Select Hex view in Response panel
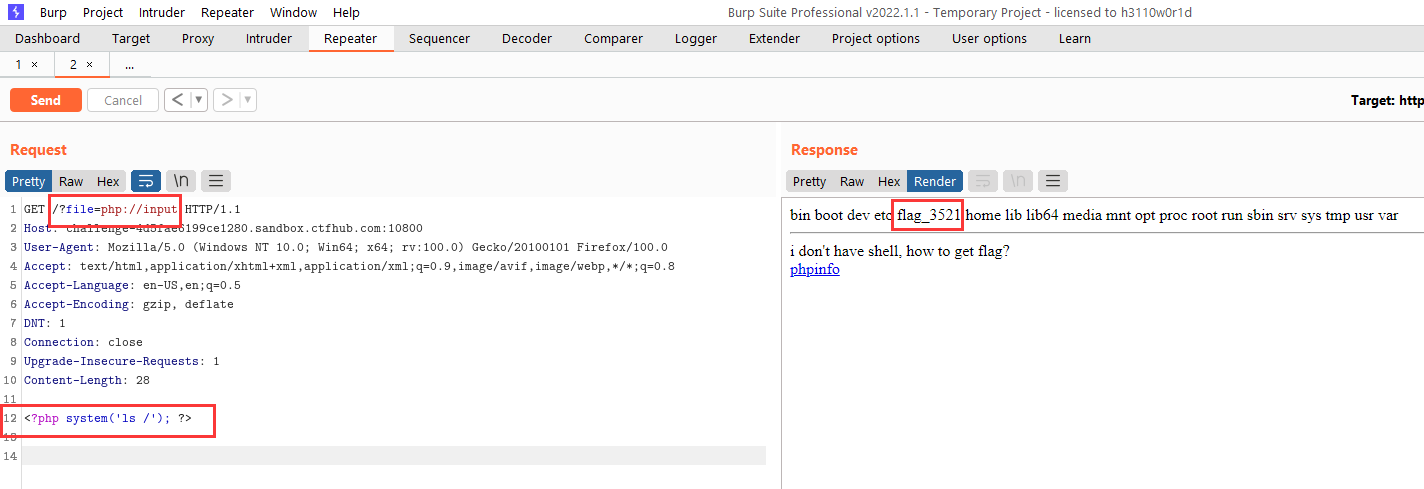Image resolution: width=1424 pixels, height=489 pixels. tap(889, 181)
